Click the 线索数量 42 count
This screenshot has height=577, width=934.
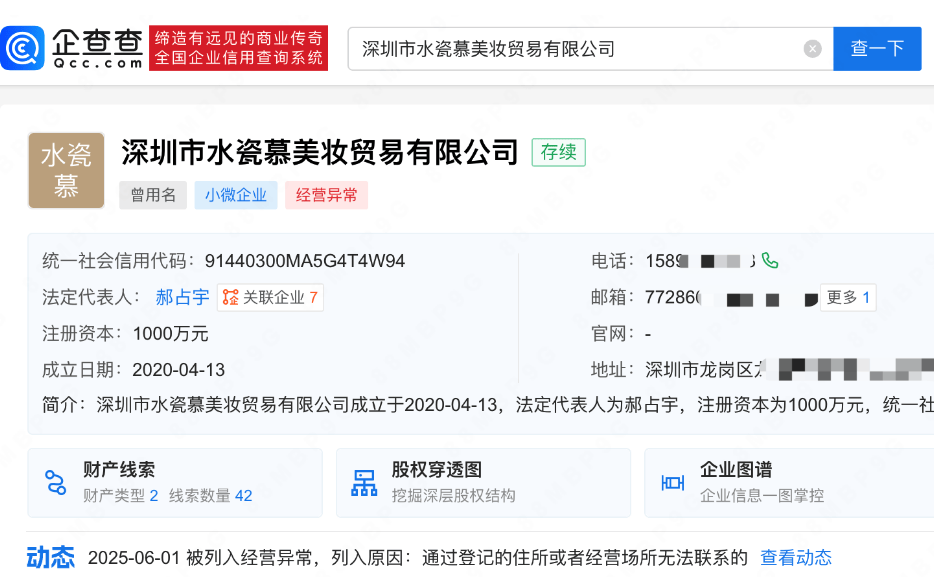click(x=210, y=495)
